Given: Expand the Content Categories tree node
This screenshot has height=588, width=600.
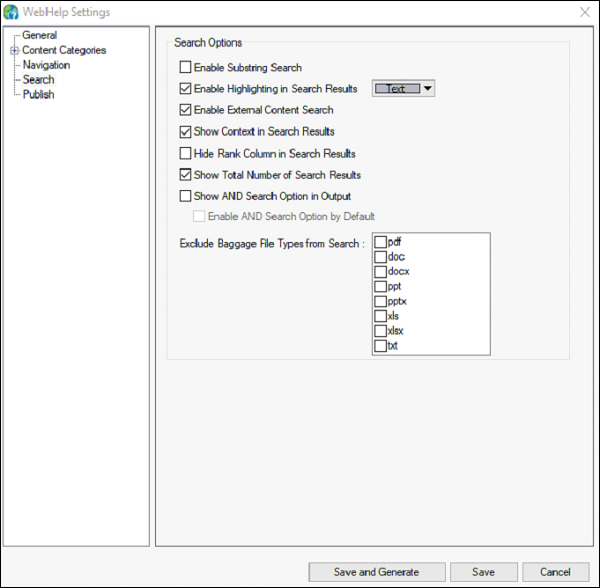Looking at the screenshot, I should coord(15,50).
